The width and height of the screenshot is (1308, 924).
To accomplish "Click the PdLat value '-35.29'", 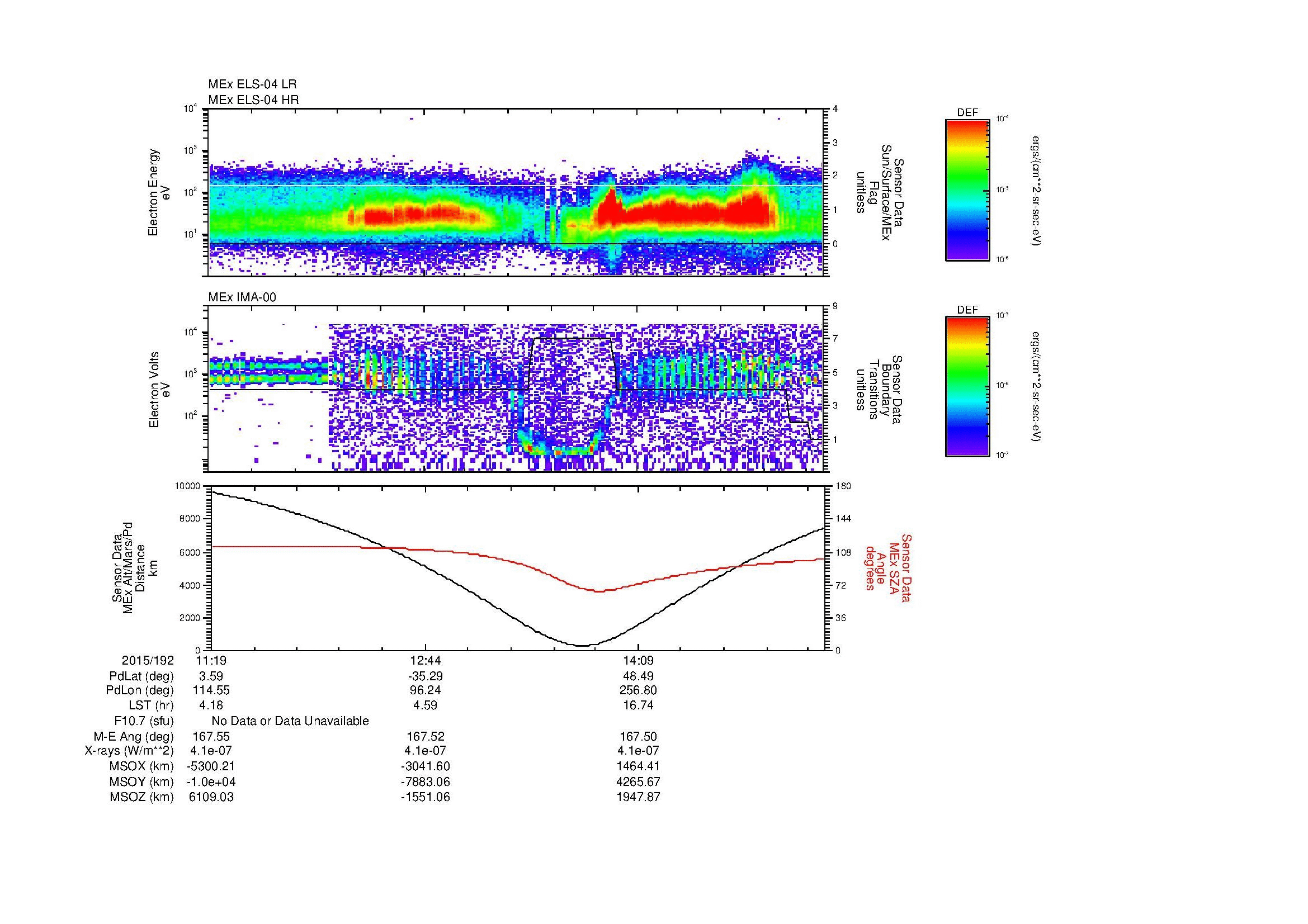I will coord(426,676).
